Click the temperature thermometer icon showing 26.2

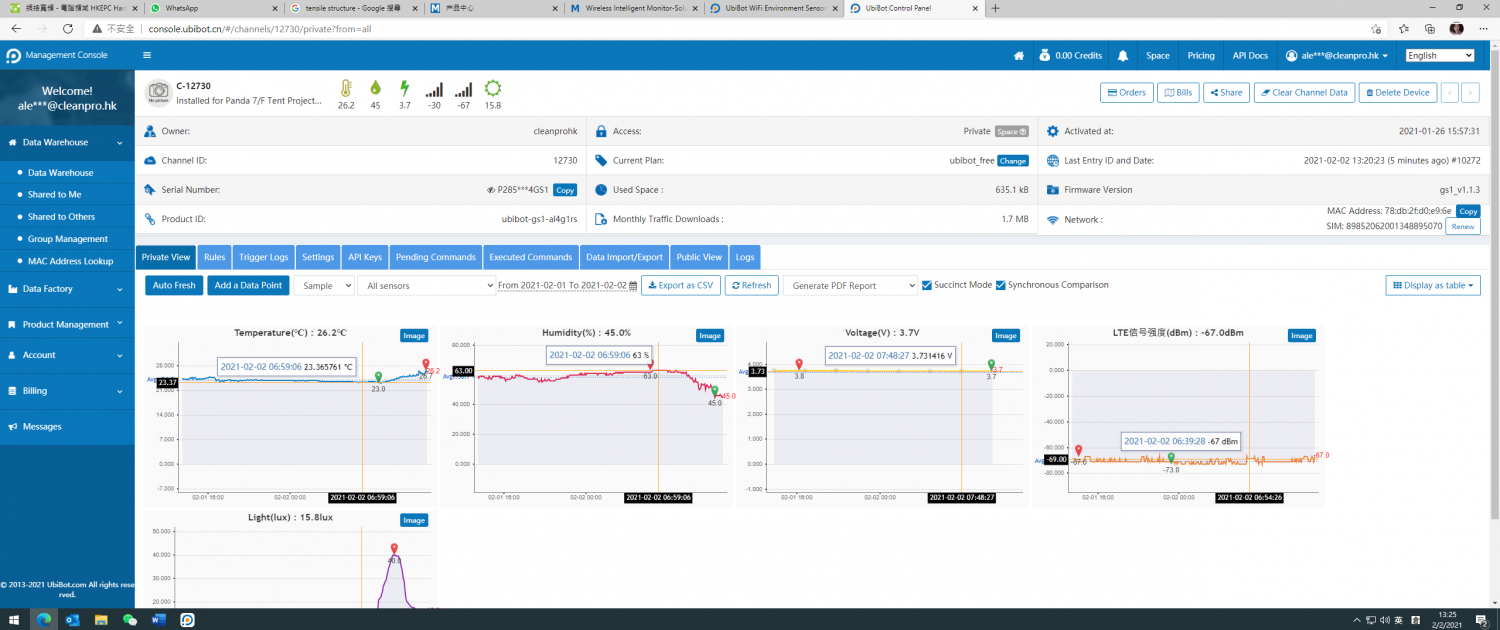click(346, 88)
